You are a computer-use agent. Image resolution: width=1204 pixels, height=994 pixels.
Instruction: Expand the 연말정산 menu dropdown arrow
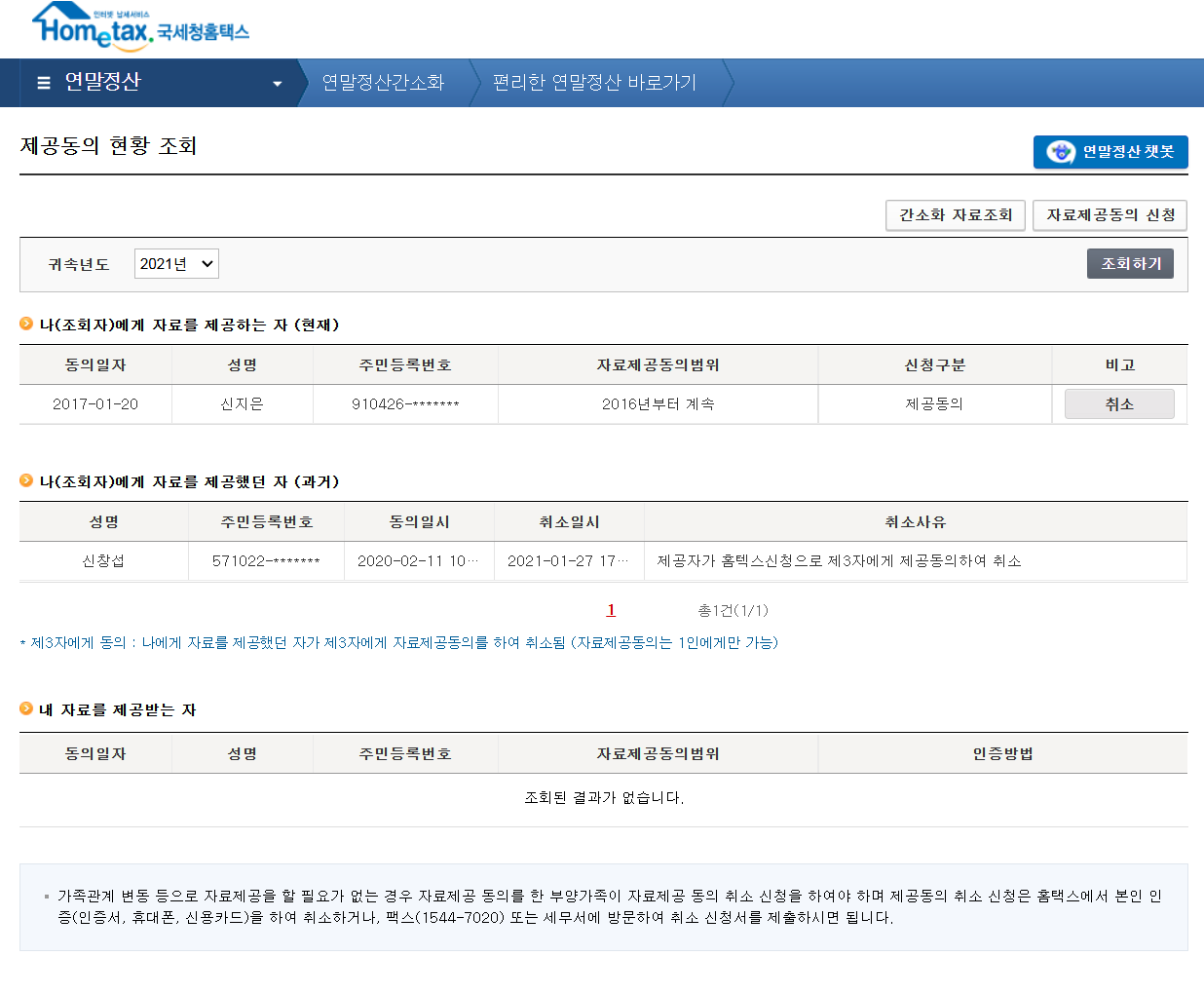(x=277, y=84)
